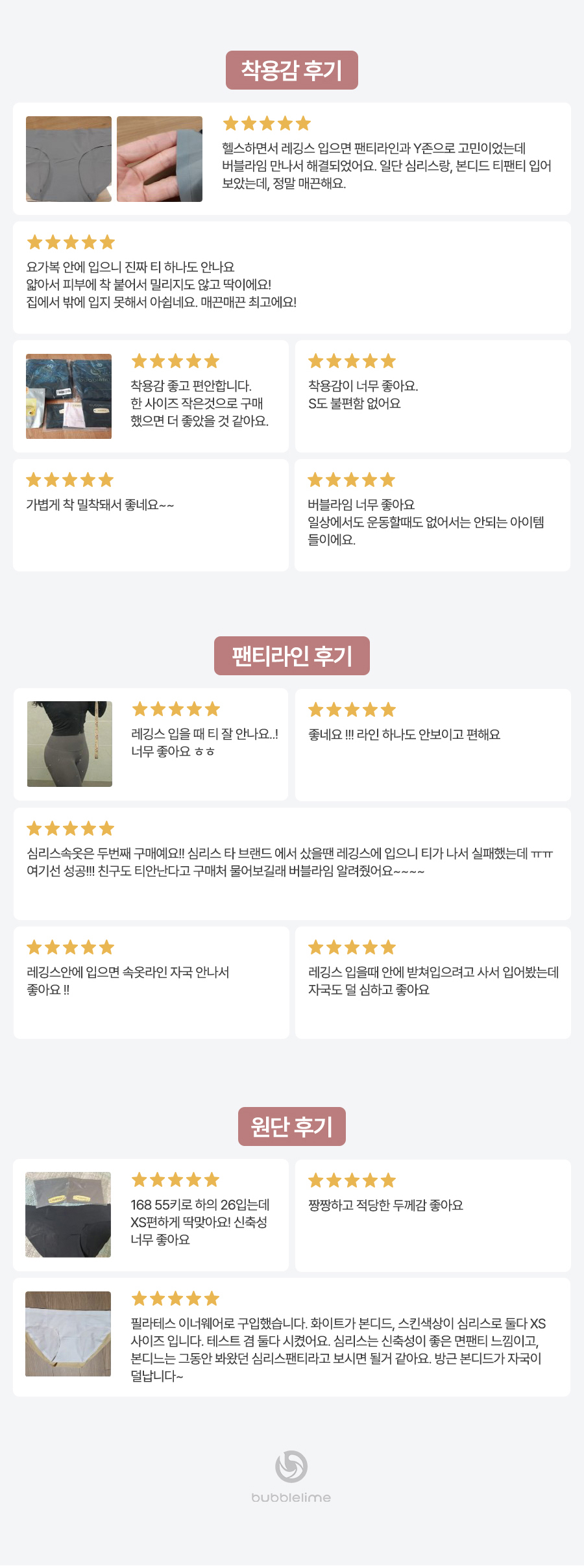Open the black underwear review photo
Viewport: 584px width, 1568px height.
68,1215
